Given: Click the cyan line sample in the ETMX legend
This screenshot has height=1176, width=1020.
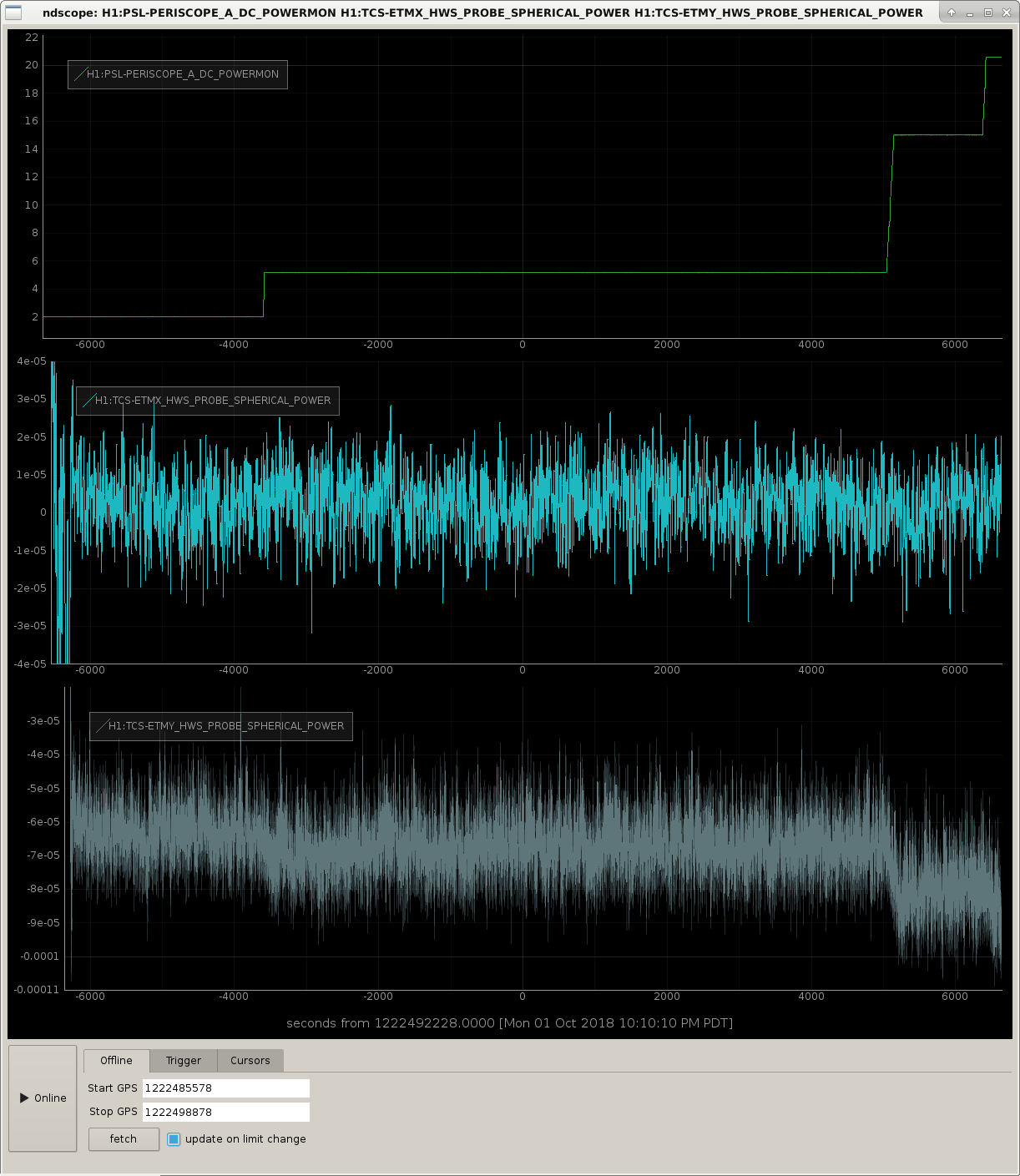Looking at the screenshot, I should [88, 401].
